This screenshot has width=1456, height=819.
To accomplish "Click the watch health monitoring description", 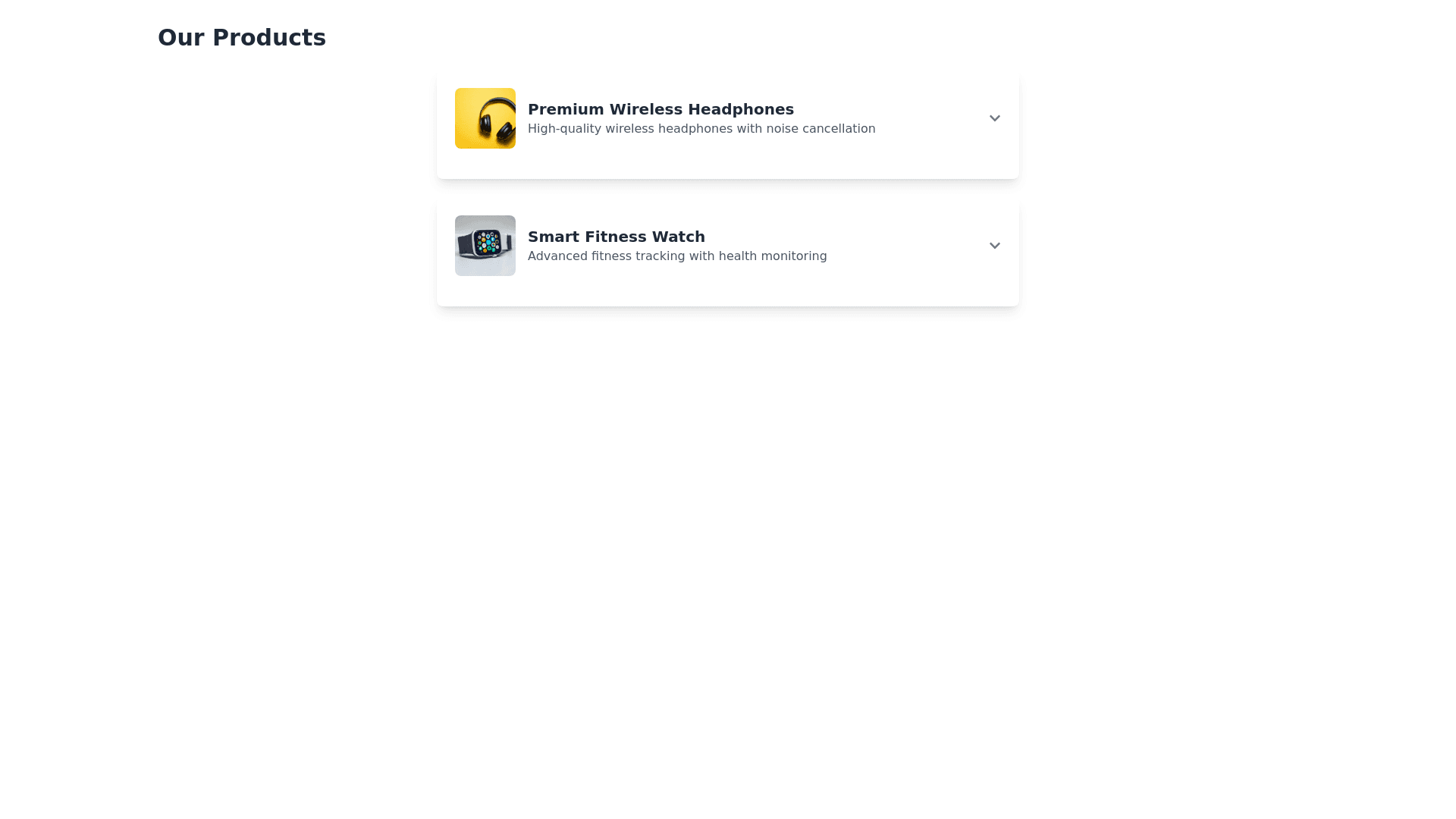I will [676, 256].
